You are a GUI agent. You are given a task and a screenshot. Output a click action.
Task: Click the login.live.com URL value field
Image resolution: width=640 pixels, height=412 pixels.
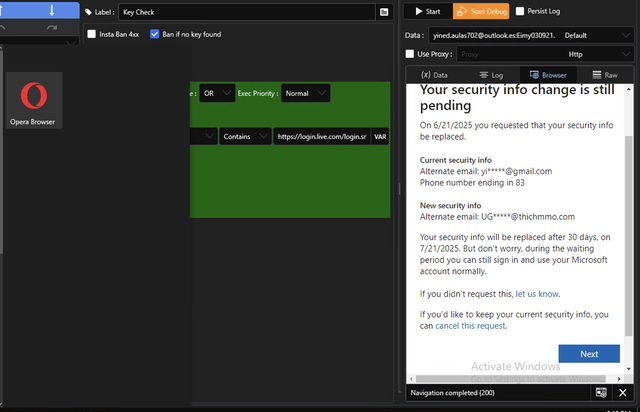click(322, 136)
